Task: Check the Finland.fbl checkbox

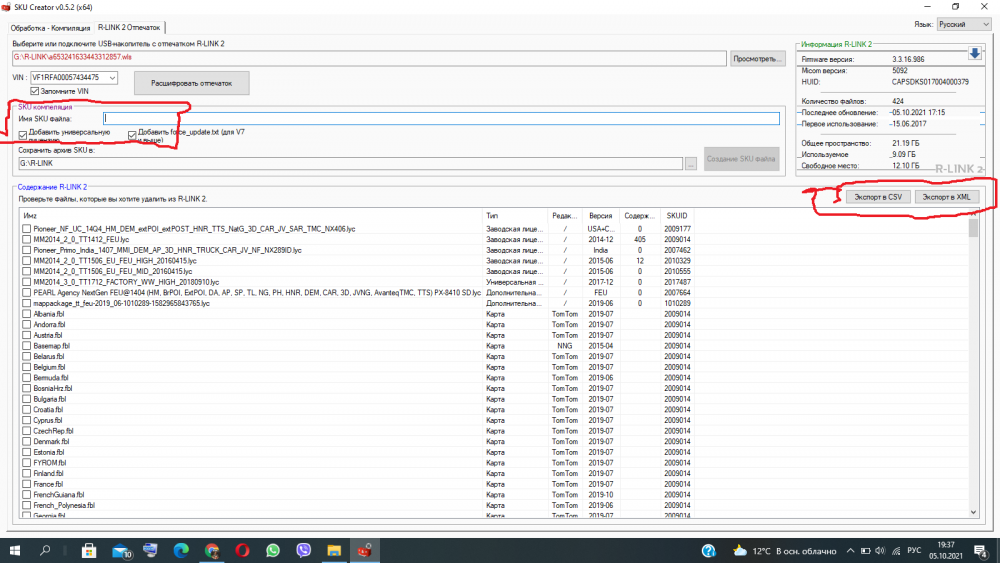Action: (26, 473)
